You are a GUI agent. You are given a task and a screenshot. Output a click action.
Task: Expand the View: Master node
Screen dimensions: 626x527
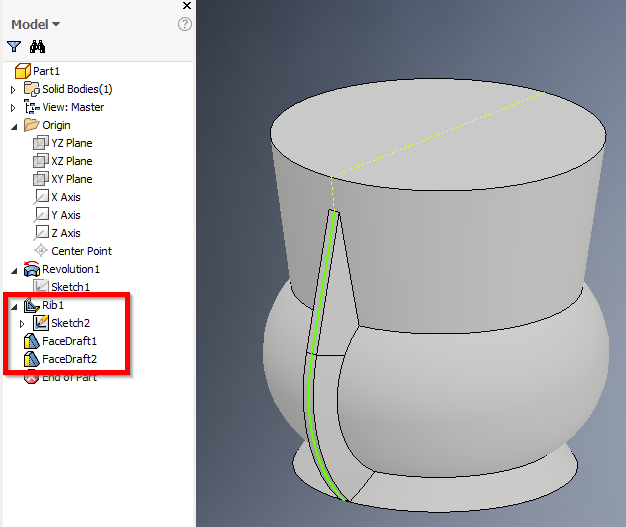pyautogui.click(x=13, y=108)
